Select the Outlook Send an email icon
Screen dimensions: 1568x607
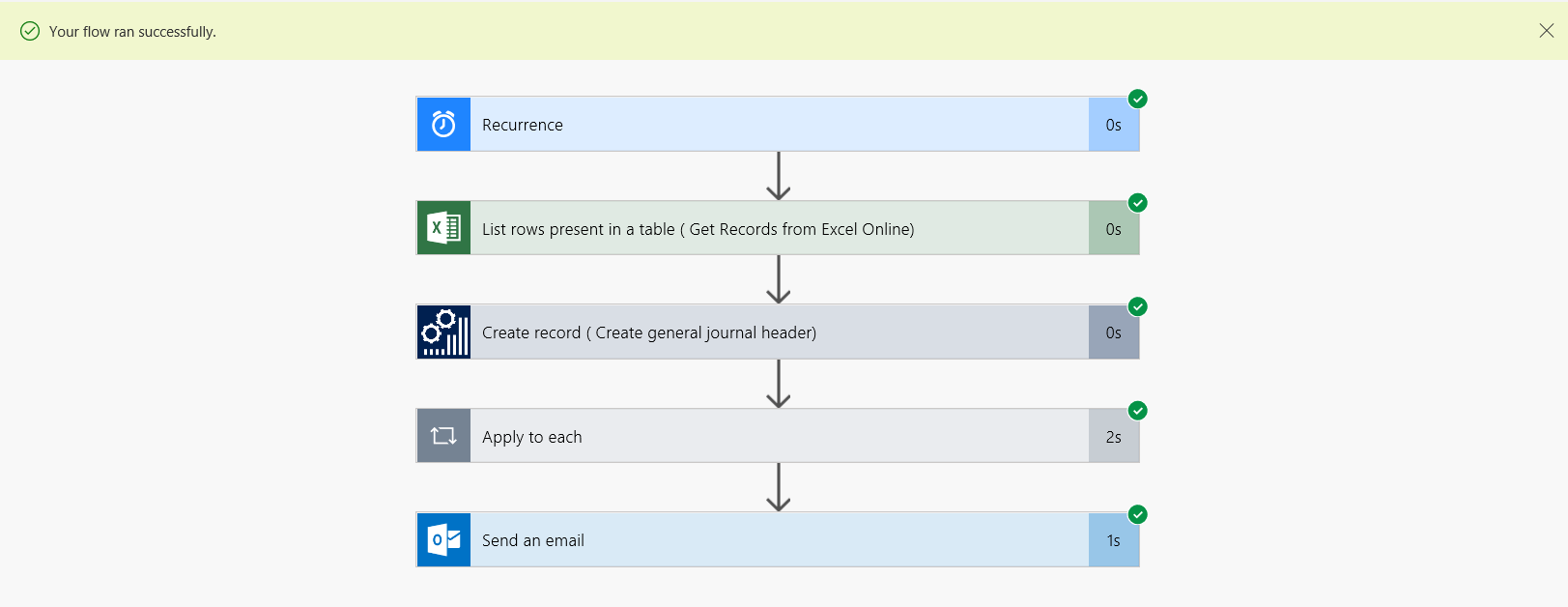[x=442, y=539]
